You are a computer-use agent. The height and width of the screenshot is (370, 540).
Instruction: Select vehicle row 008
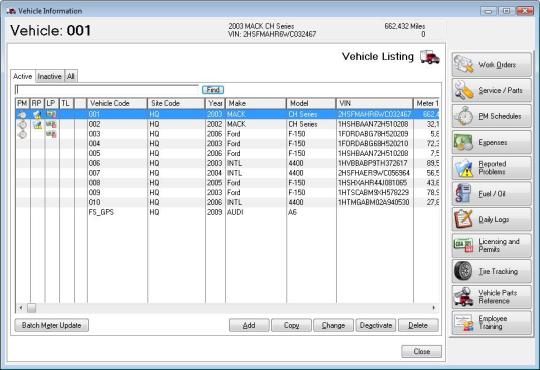227,183
